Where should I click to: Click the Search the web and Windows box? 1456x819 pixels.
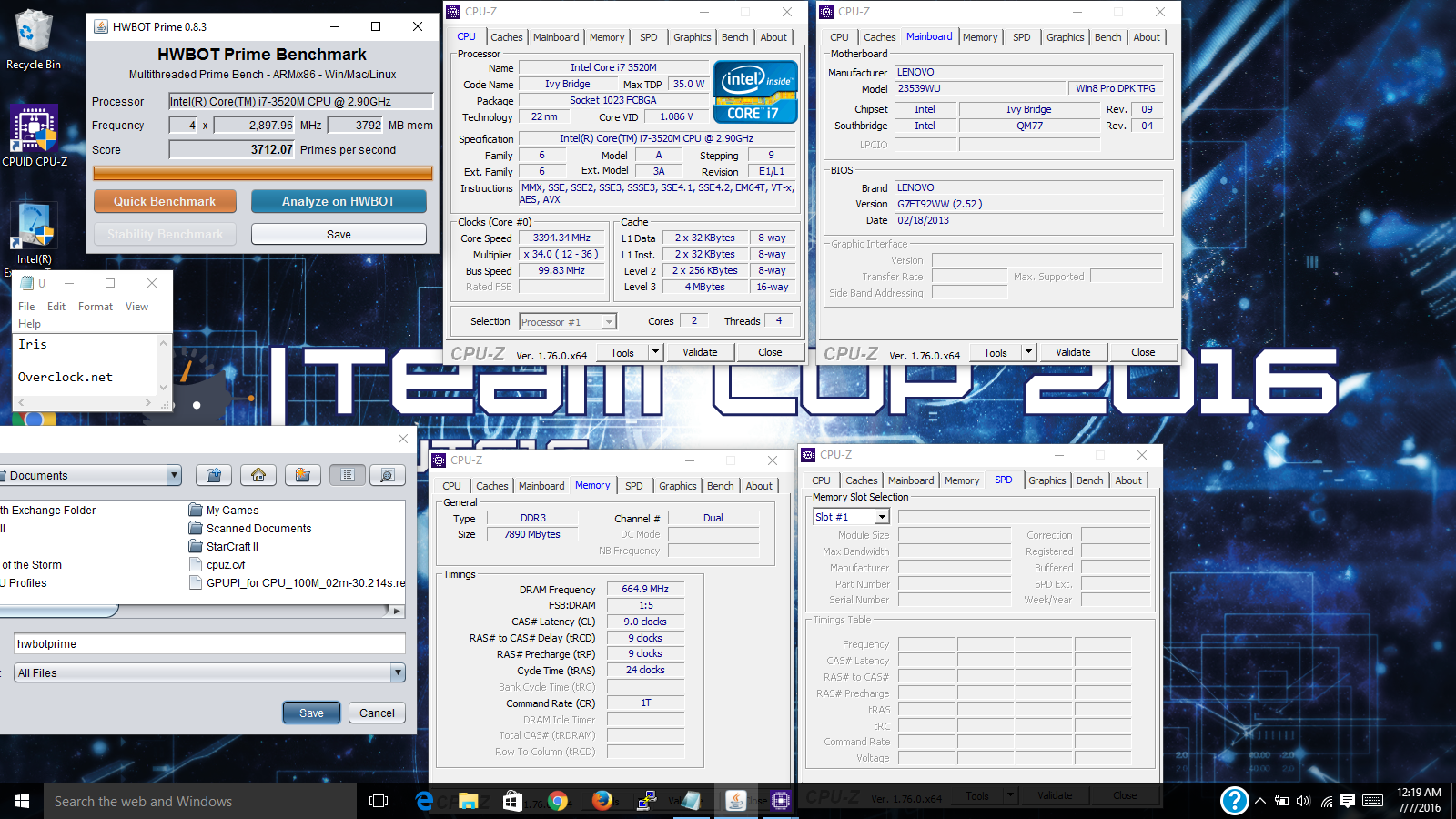pyautogui.click(x=200, y=801)
